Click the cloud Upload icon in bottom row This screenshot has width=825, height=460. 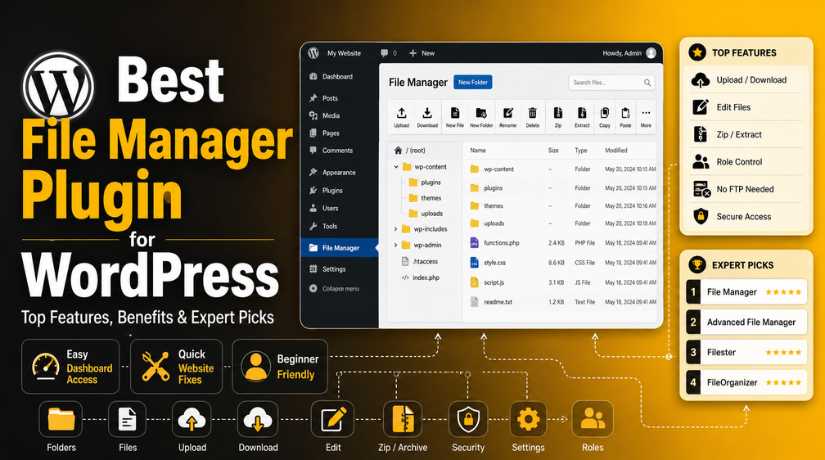tap(192, 419)
